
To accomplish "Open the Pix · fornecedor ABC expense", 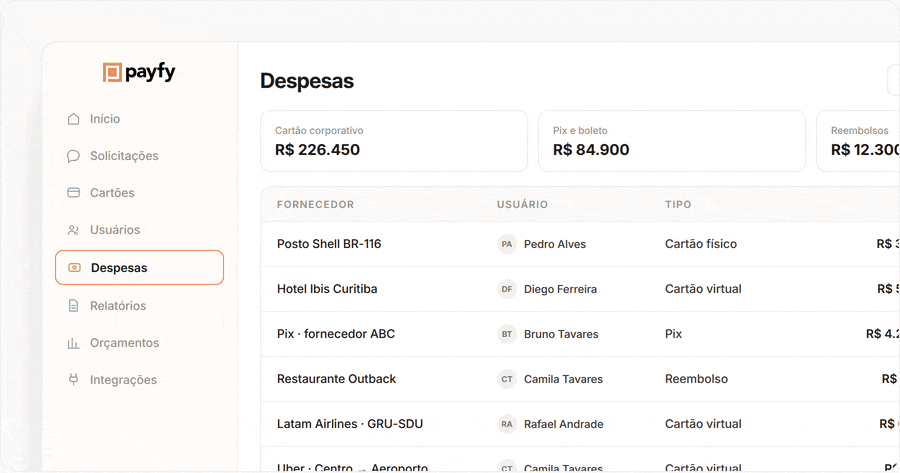I will pos(336,334).
